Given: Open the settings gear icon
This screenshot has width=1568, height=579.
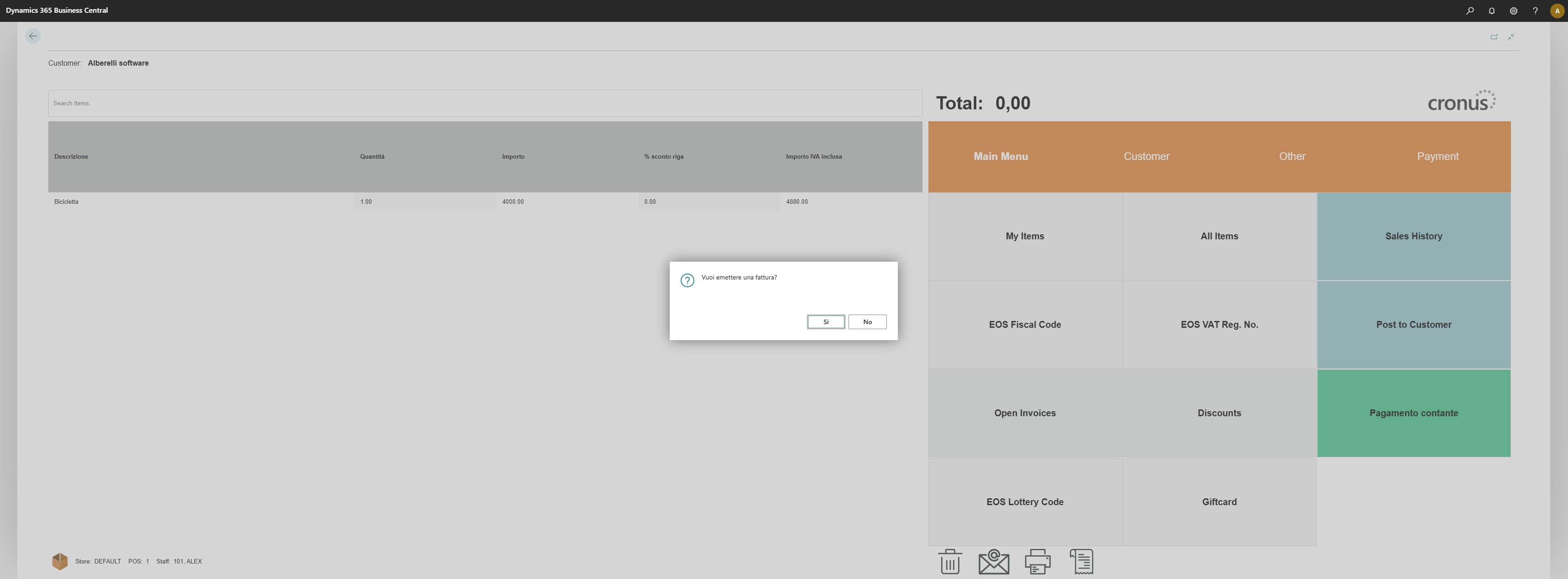Looking at the screenshot, I should 1513,11.
